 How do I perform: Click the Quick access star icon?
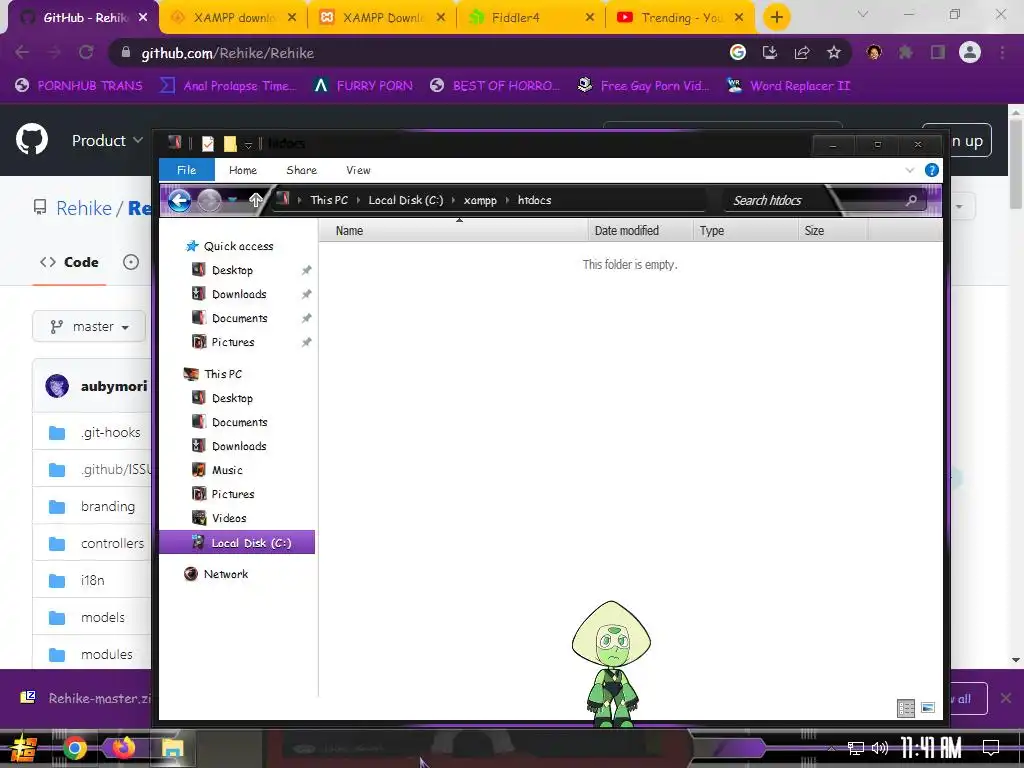tap(191, 246)
